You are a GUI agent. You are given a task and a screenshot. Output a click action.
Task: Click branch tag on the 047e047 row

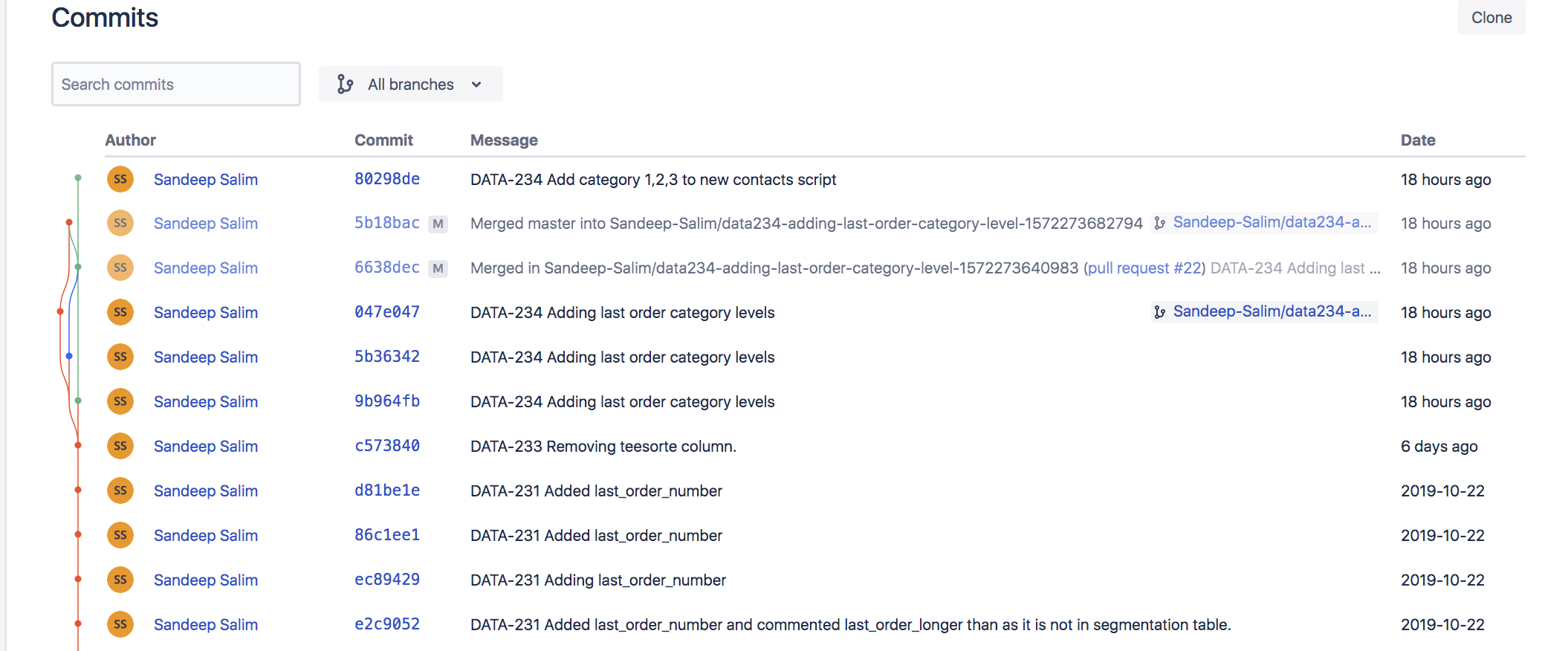click(1264, 311)
